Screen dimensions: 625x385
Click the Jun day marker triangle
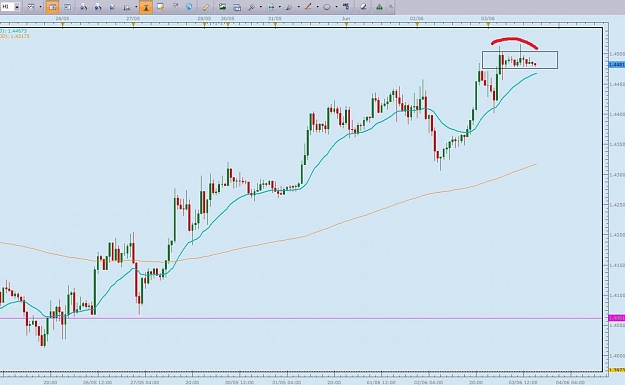pos(346,25)
